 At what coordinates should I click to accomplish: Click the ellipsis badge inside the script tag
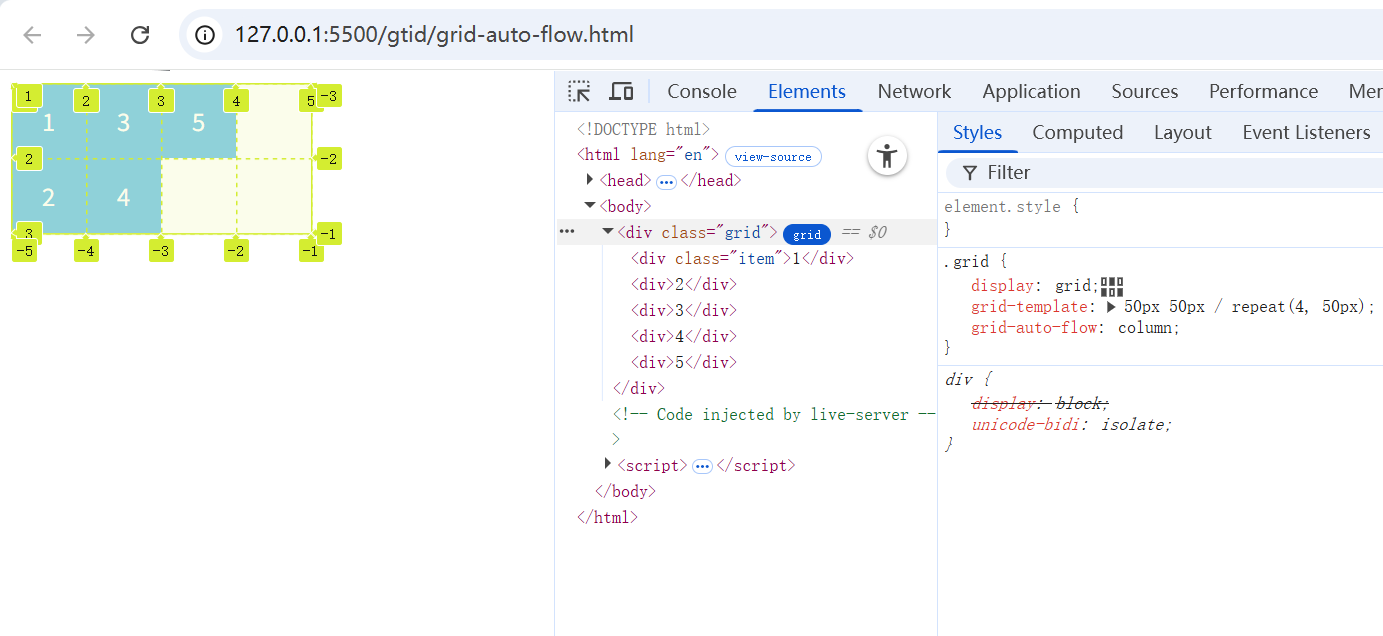702,467
